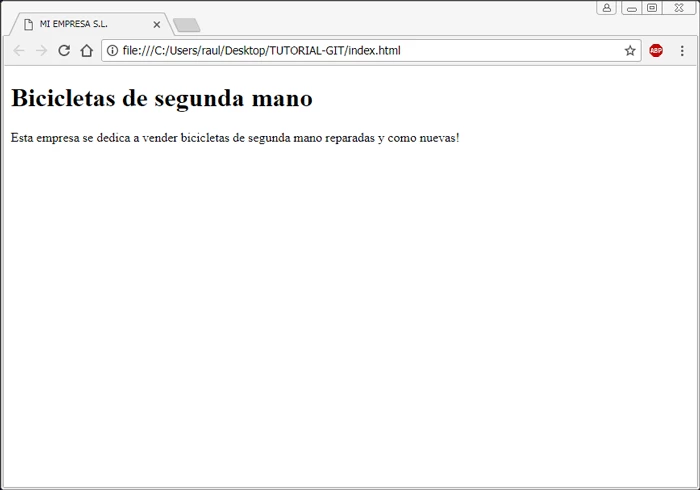Click the paragraph starting with Esta empresa

[235, 137]
